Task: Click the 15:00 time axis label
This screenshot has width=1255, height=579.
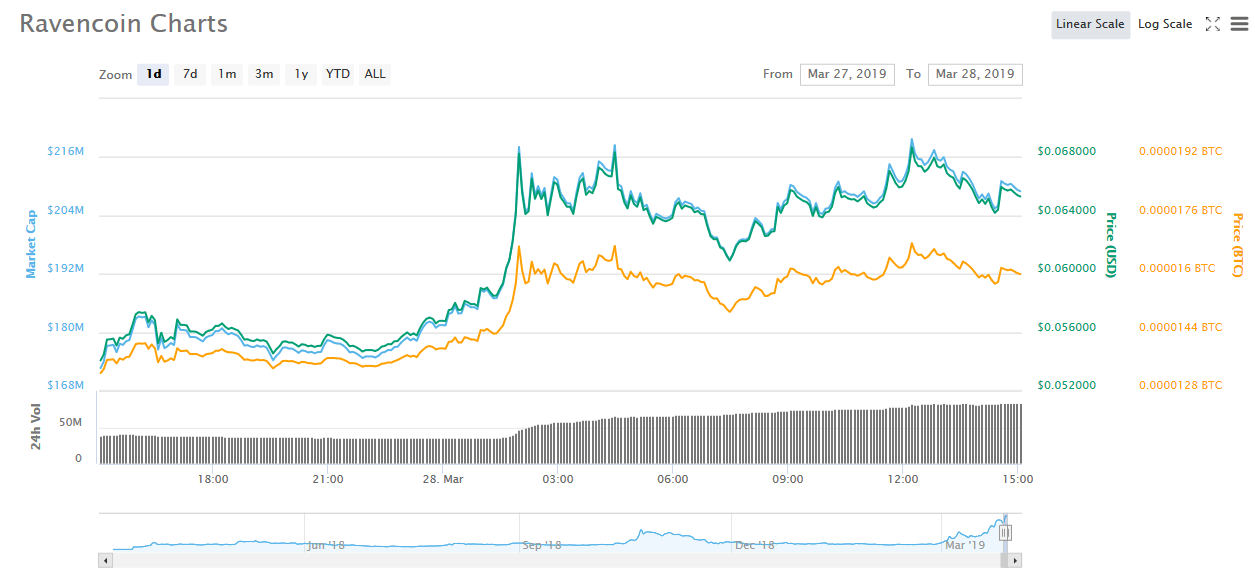Action: 1018,480
